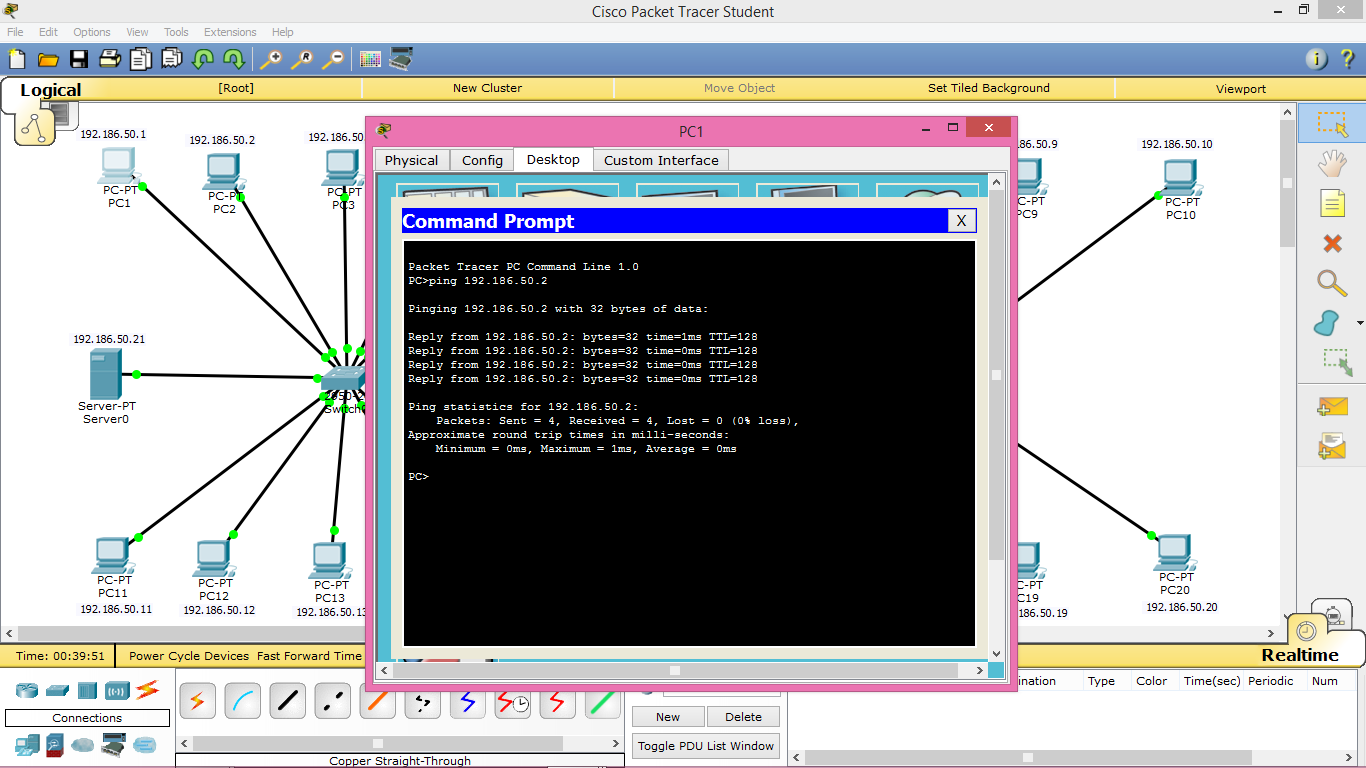Select the Zoom In magnifier on the toolbar
The width and height of the screenshot is (1366, 768).
tap(273, 59)
